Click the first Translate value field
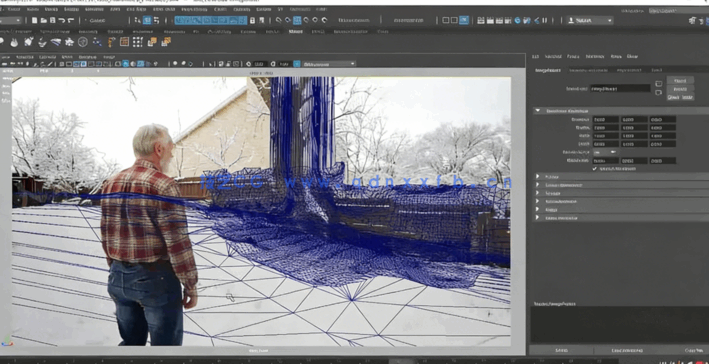The image size is (709, 364). [605, 119]
